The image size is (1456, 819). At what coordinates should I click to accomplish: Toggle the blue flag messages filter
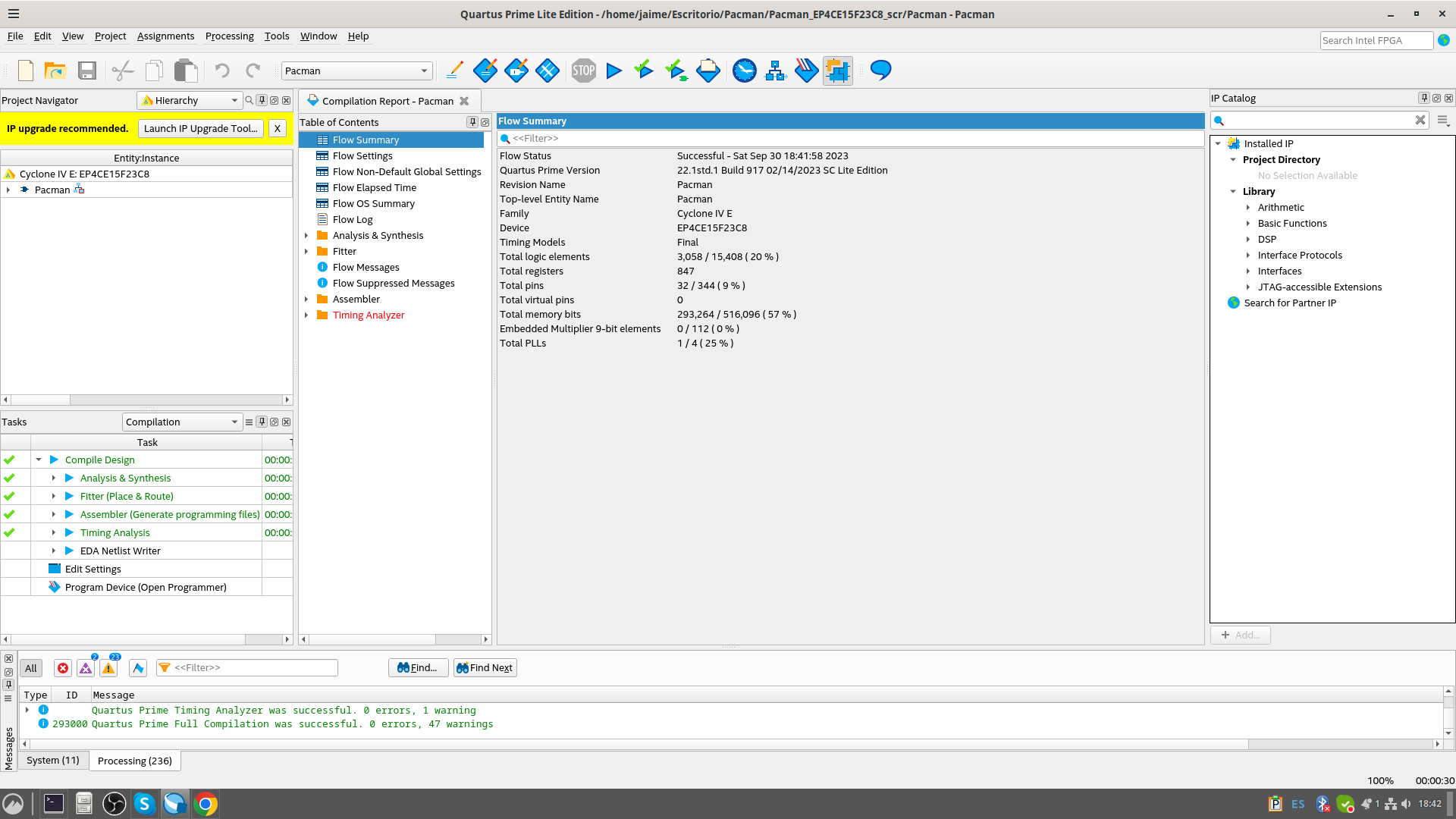pyautogui.click(x=137, y=668)
